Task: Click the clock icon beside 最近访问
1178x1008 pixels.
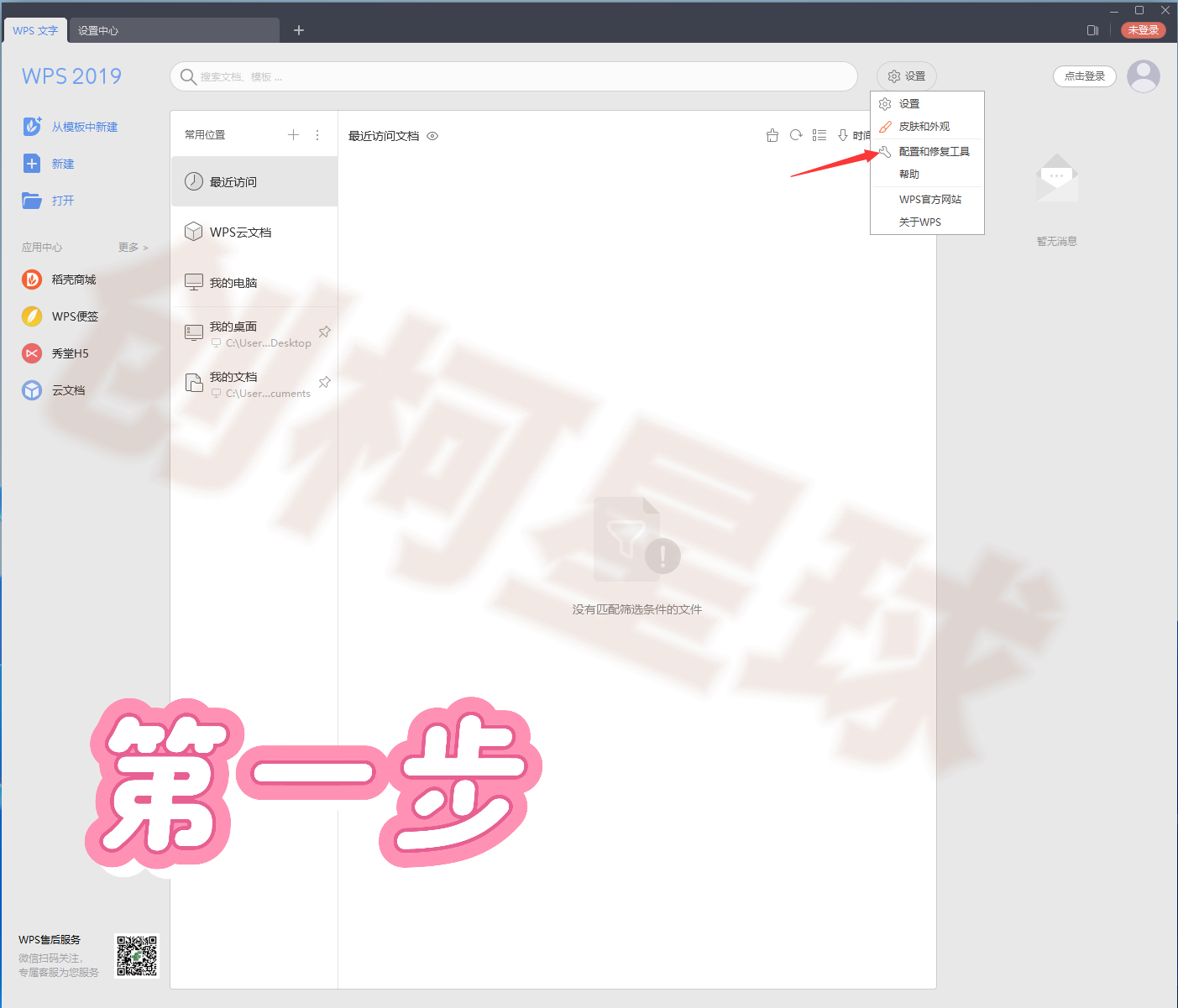Action: click(194, 181)
